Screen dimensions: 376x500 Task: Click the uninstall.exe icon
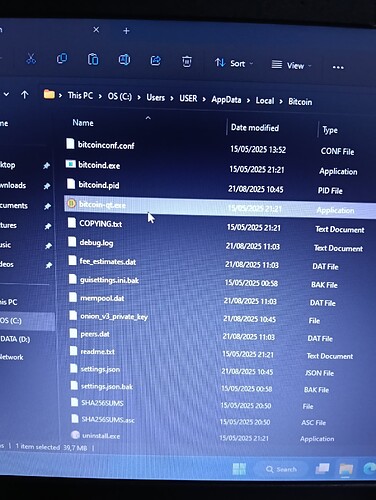point(75,435)
